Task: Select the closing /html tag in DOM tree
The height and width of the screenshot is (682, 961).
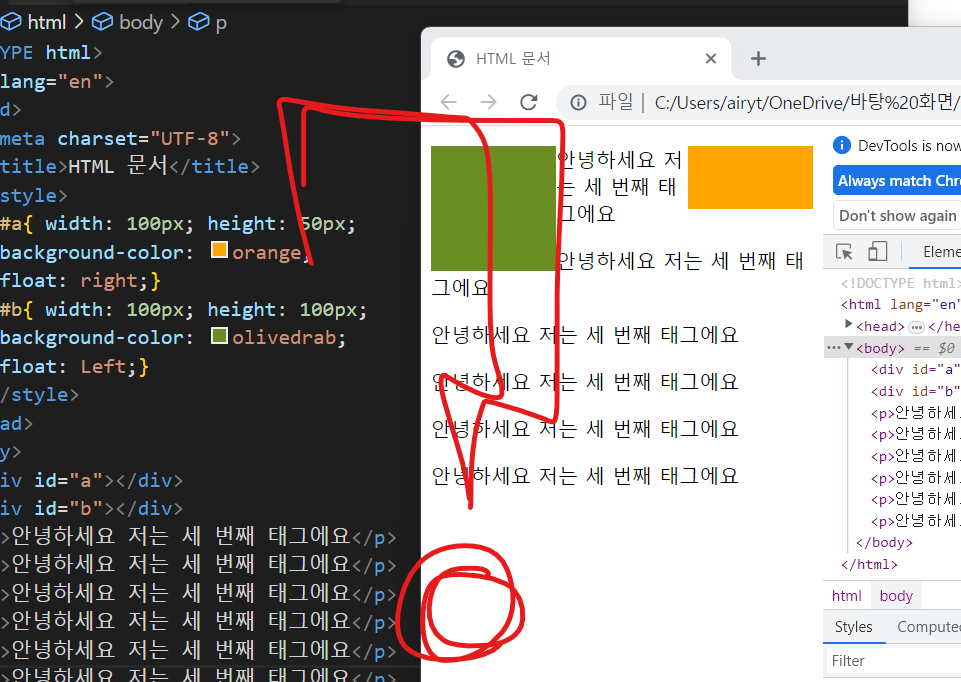Action: [869, 564]
